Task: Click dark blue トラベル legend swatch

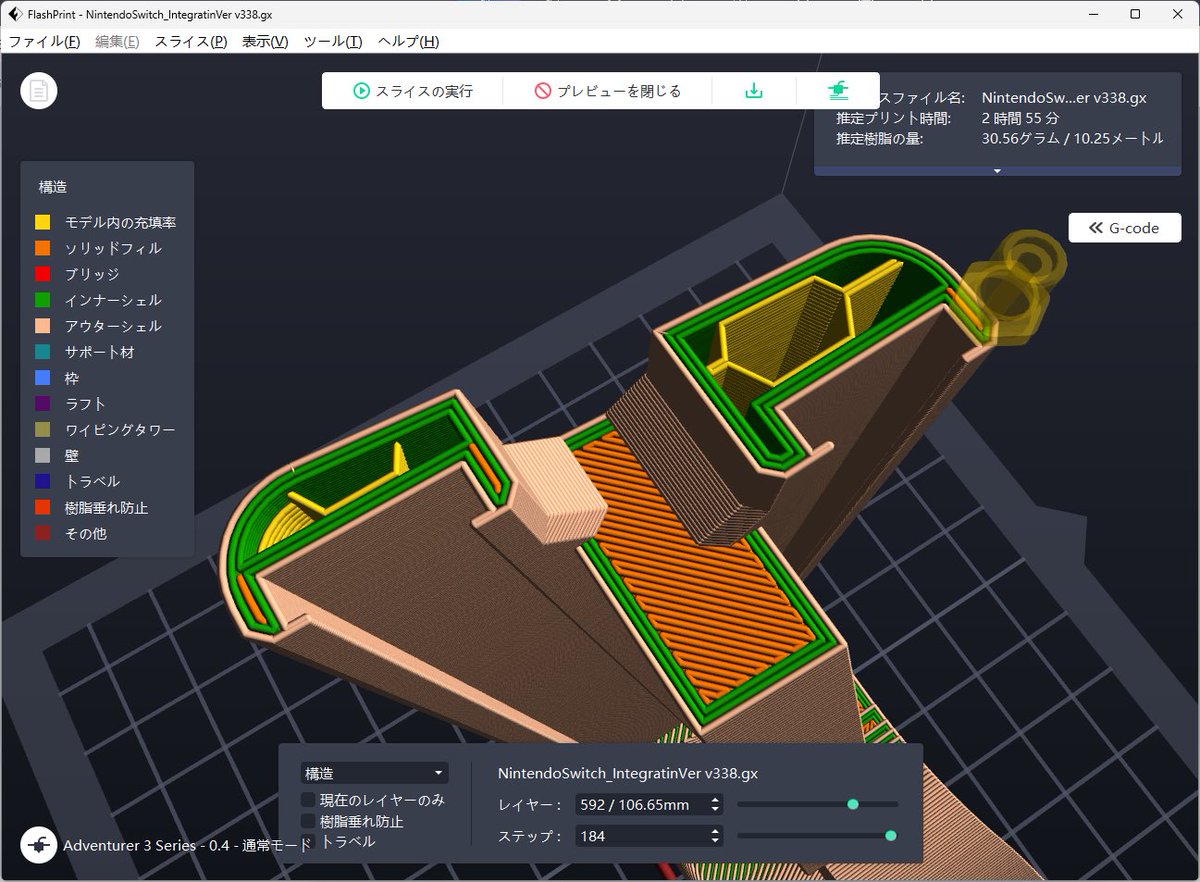Action: point(42,482)
